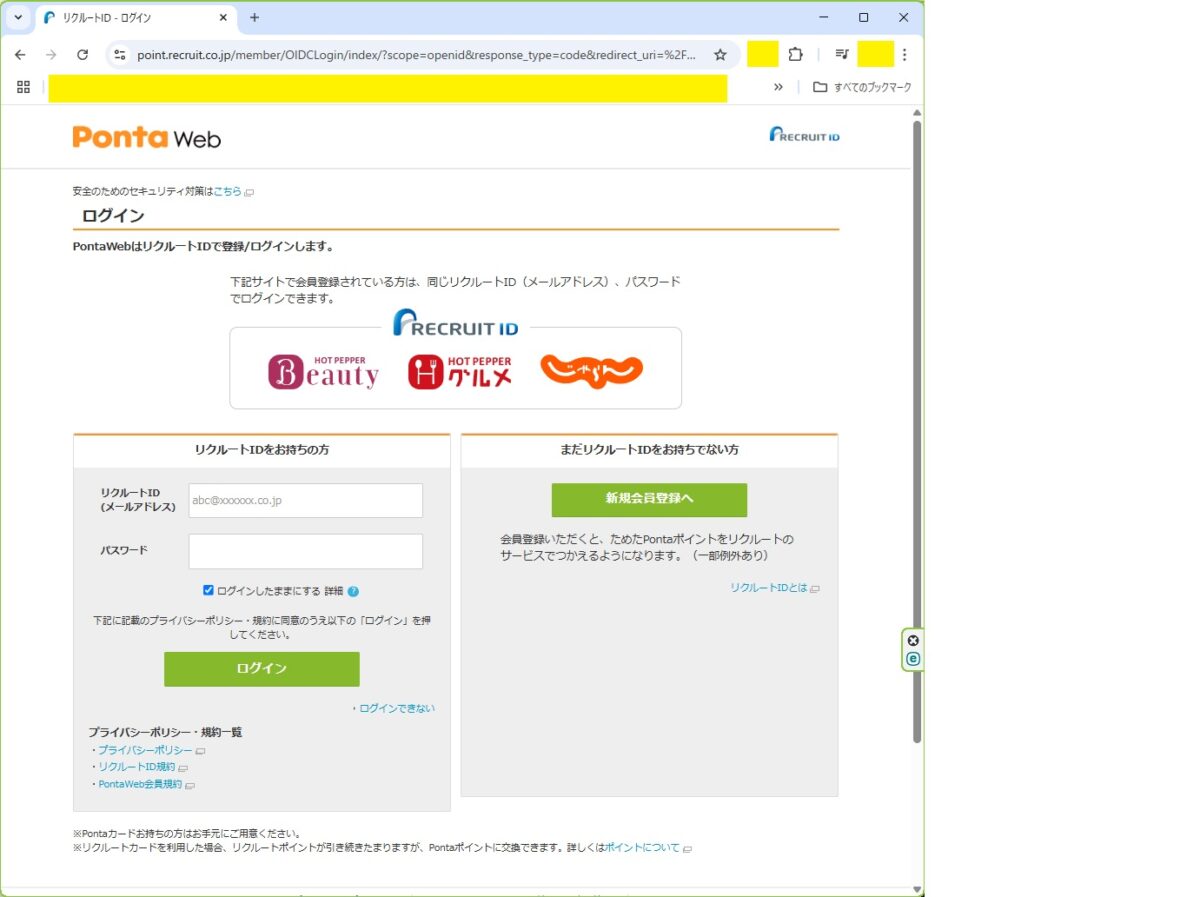Click the browser back arrow
1200x897 pixels.
click(20, 55)
